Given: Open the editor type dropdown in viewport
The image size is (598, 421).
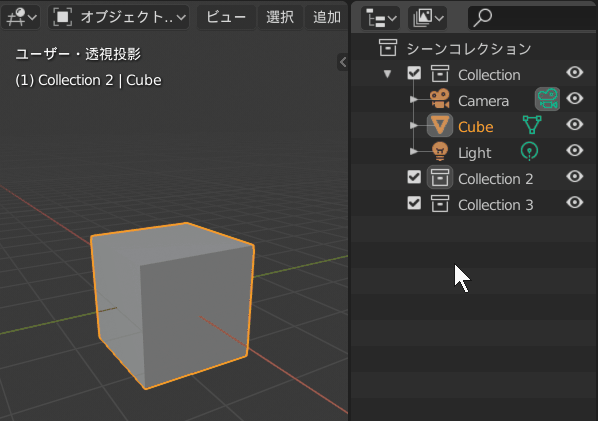Looking at the screenshot, I should (x=21, y=17).
